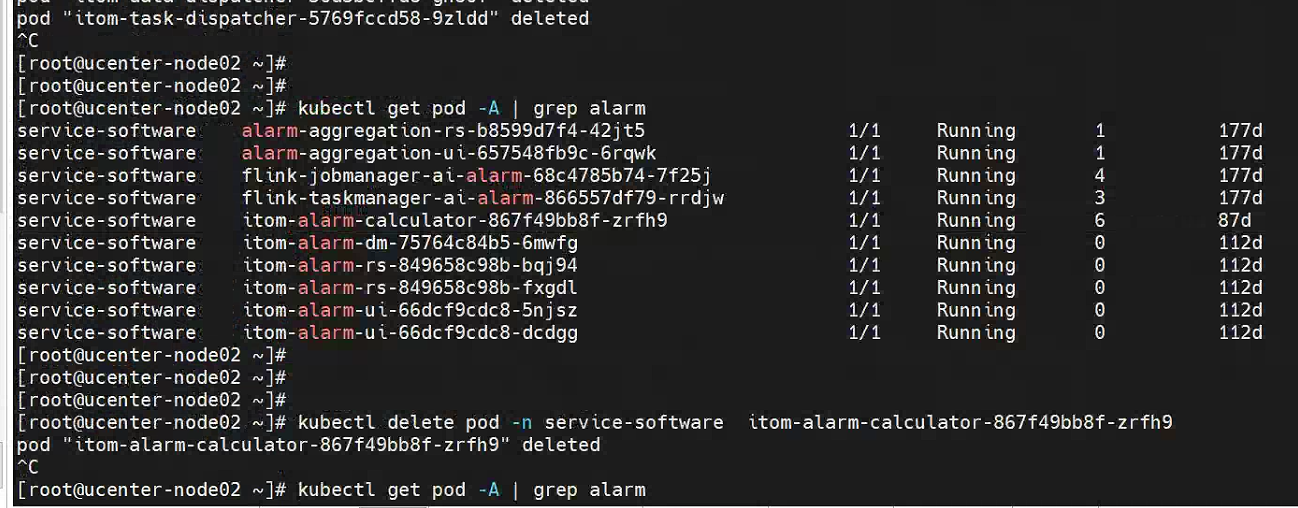Screen dimensions: 1298x508
Task: Click restart count 3 of flink-taskmanager pod
Action: tap(1100, 198)
